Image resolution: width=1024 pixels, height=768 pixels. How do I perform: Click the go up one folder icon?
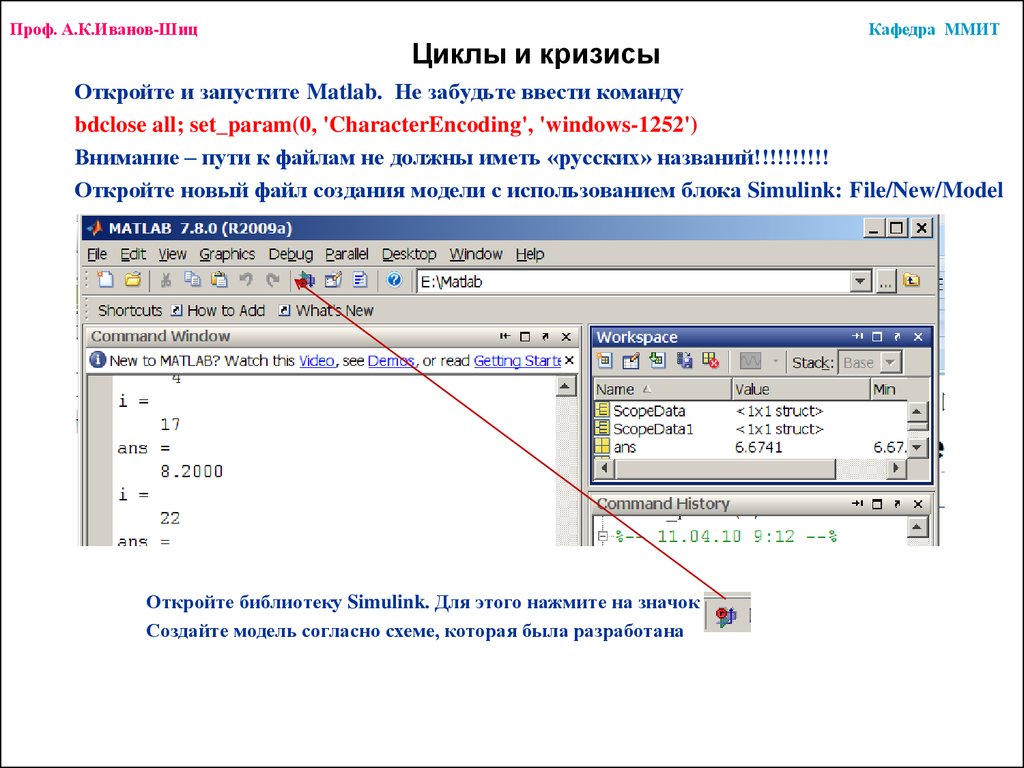pyautogui.click(x=911, y=281)
